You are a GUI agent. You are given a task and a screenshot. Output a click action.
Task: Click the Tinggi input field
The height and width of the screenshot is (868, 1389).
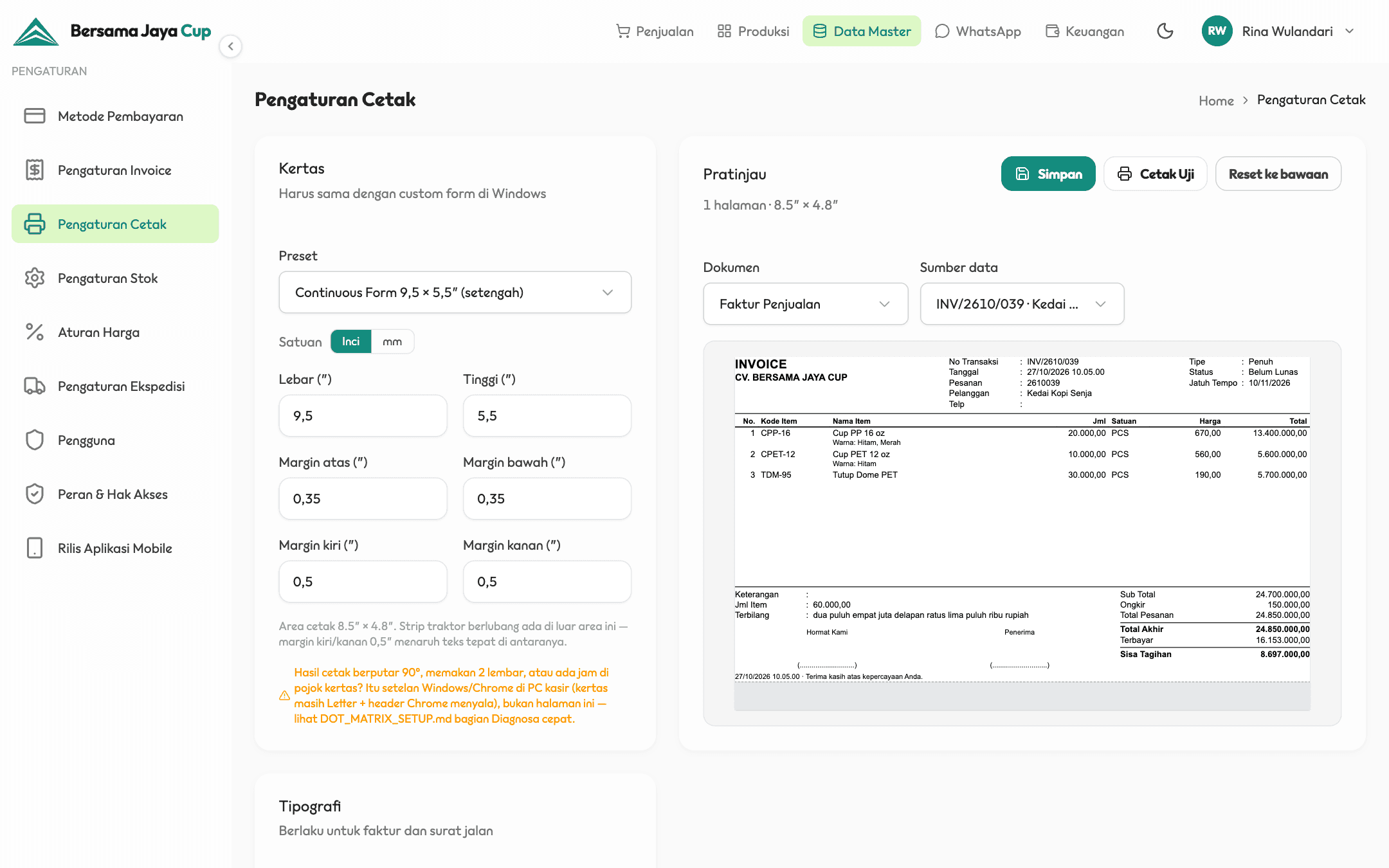click(x=547, y=416)
